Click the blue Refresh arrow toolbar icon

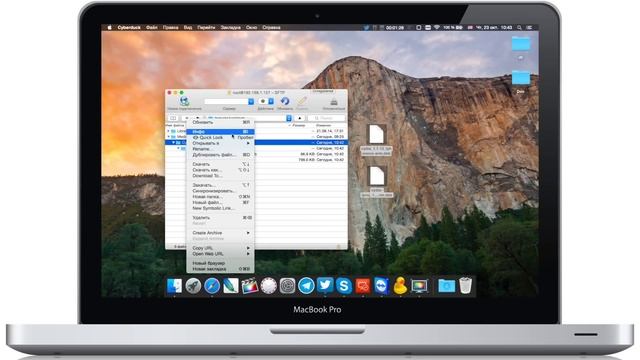pyautogui.click(x=285, y=101)
